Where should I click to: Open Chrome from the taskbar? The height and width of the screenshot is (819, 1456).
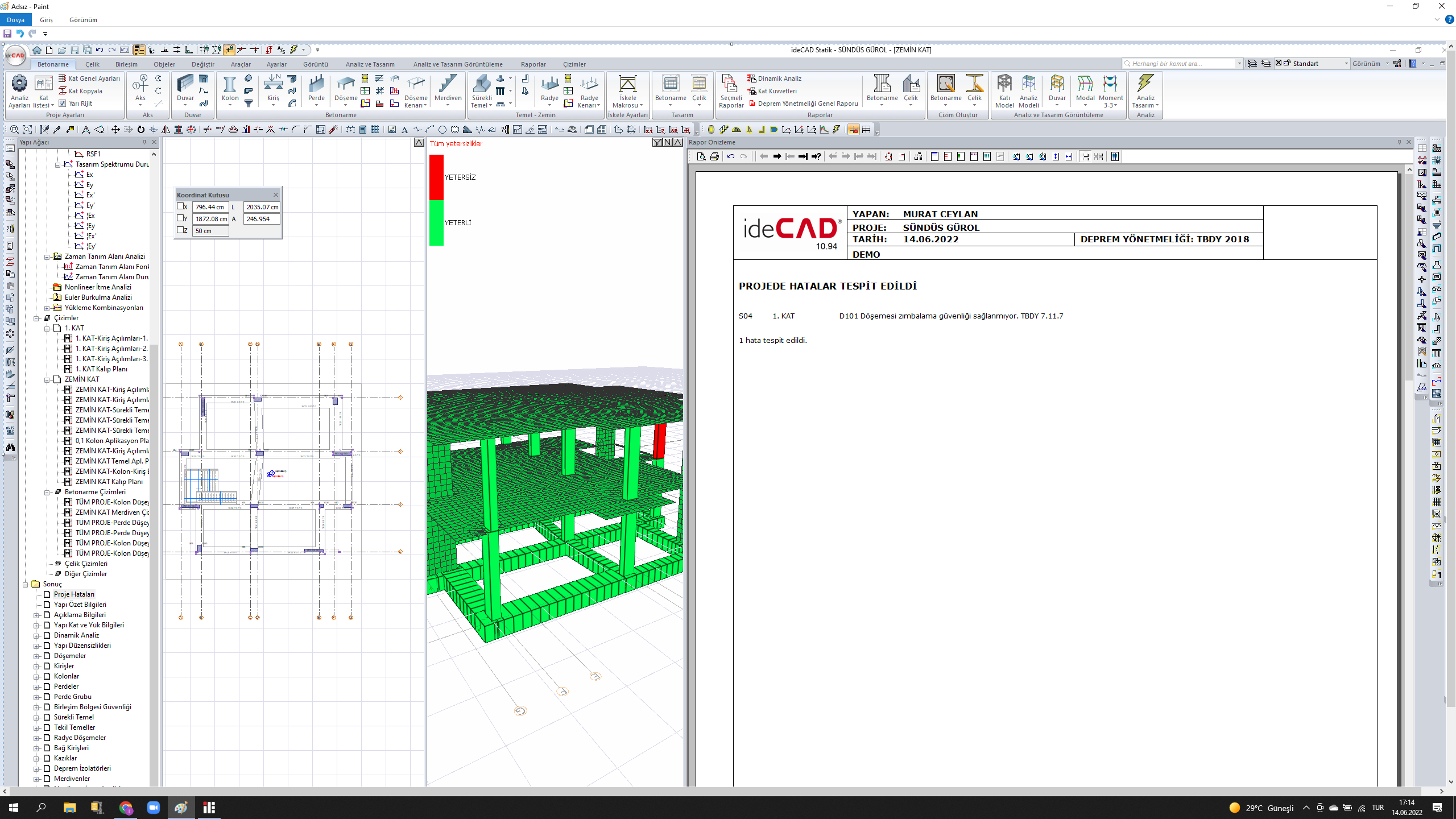click(x=126, y=808)
